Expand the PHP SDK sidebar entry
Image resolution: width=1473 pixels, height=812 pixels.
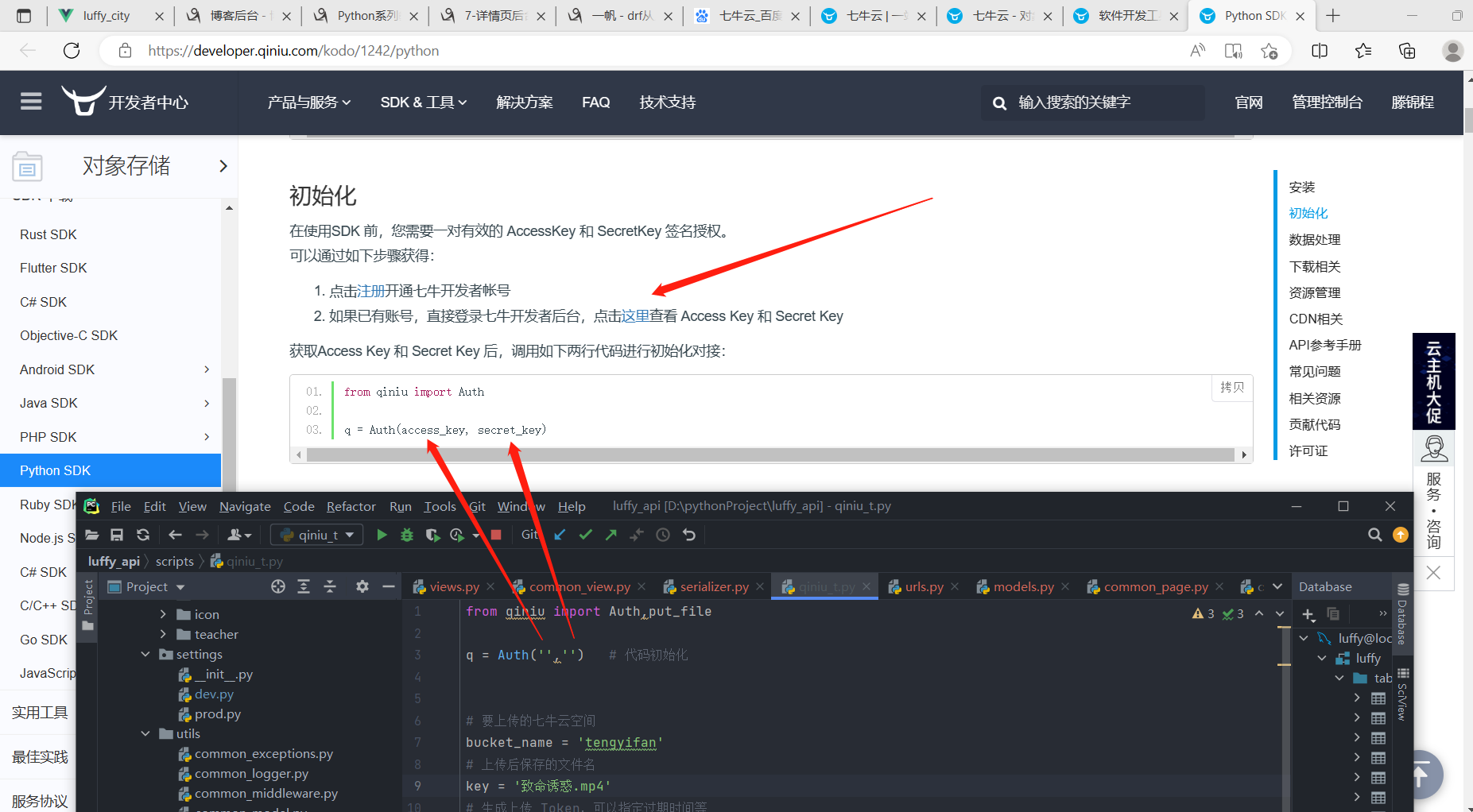[207, 437]
